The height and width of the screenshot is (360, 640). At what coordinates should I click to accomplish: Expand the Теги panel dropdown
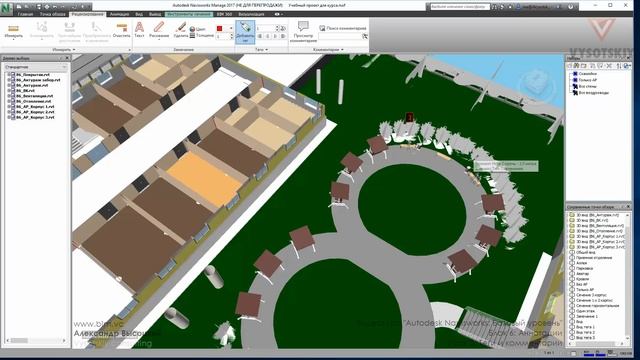point(262,50)
